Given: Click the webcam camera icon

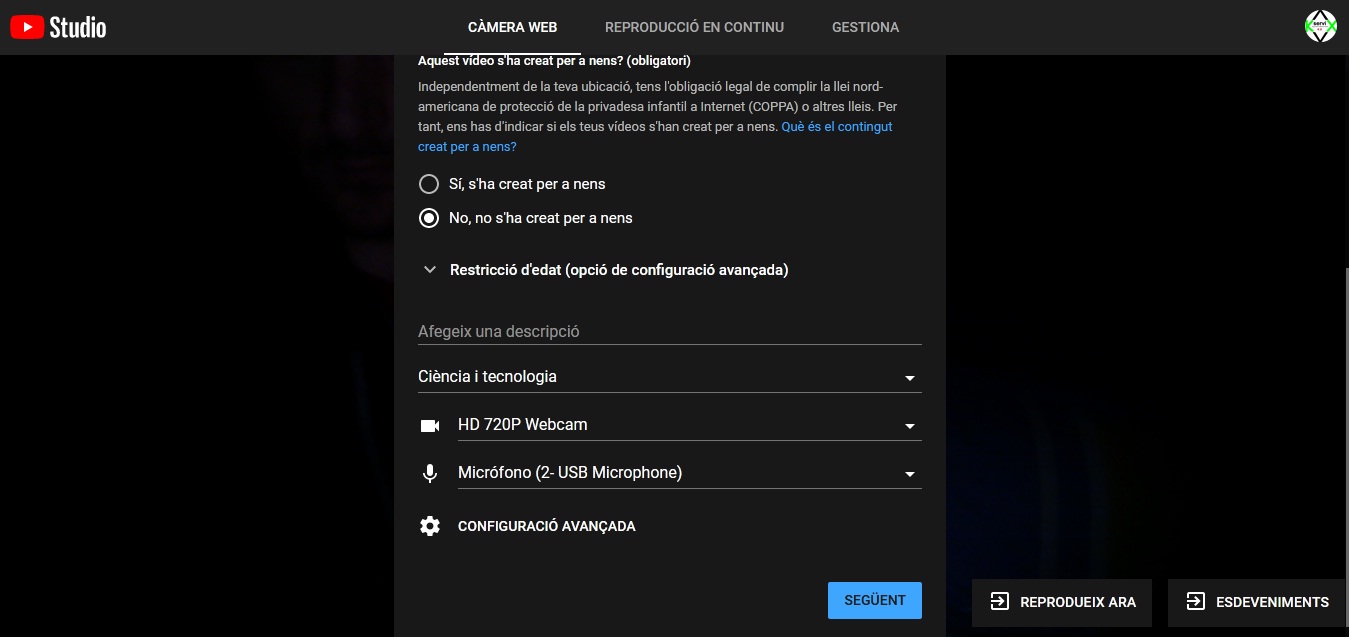Looking at the screenshot, I should click(x=430, y=426).
